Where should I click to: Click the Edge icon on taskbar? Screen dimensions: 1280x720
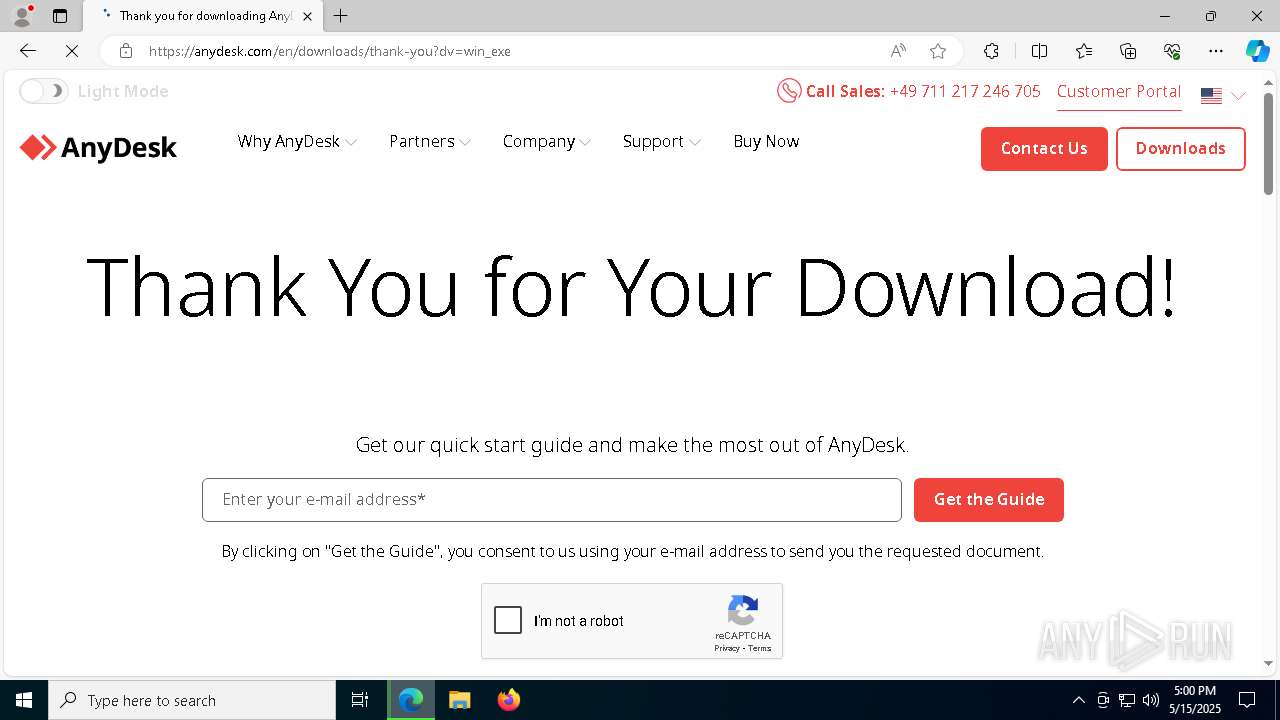tap(411, 700)
